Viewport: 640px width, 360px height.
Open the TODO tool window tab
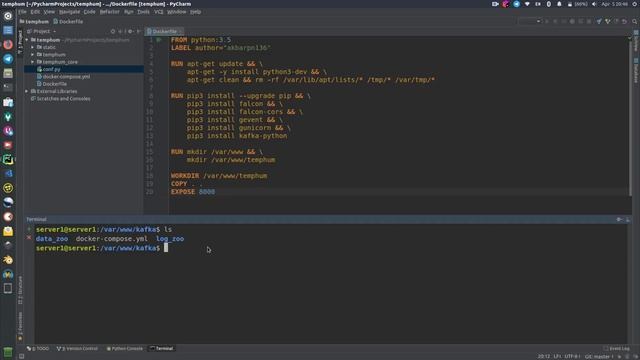click(x=38, y=349)
